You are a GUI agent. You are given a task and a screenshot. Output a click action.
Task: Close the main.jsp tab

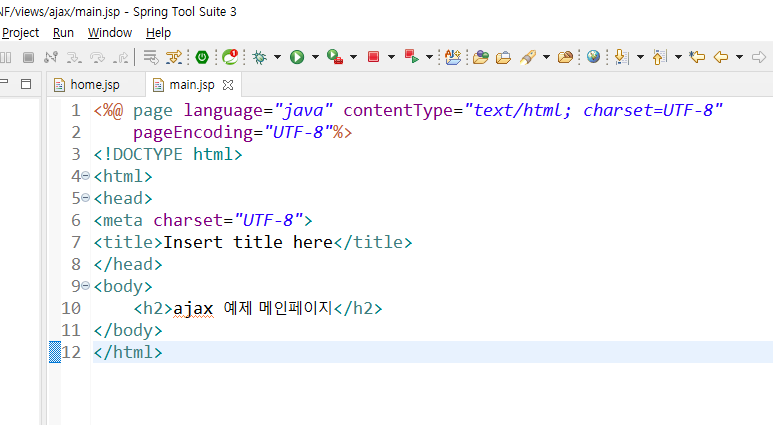pyautogui.click(x=228, y=85)
